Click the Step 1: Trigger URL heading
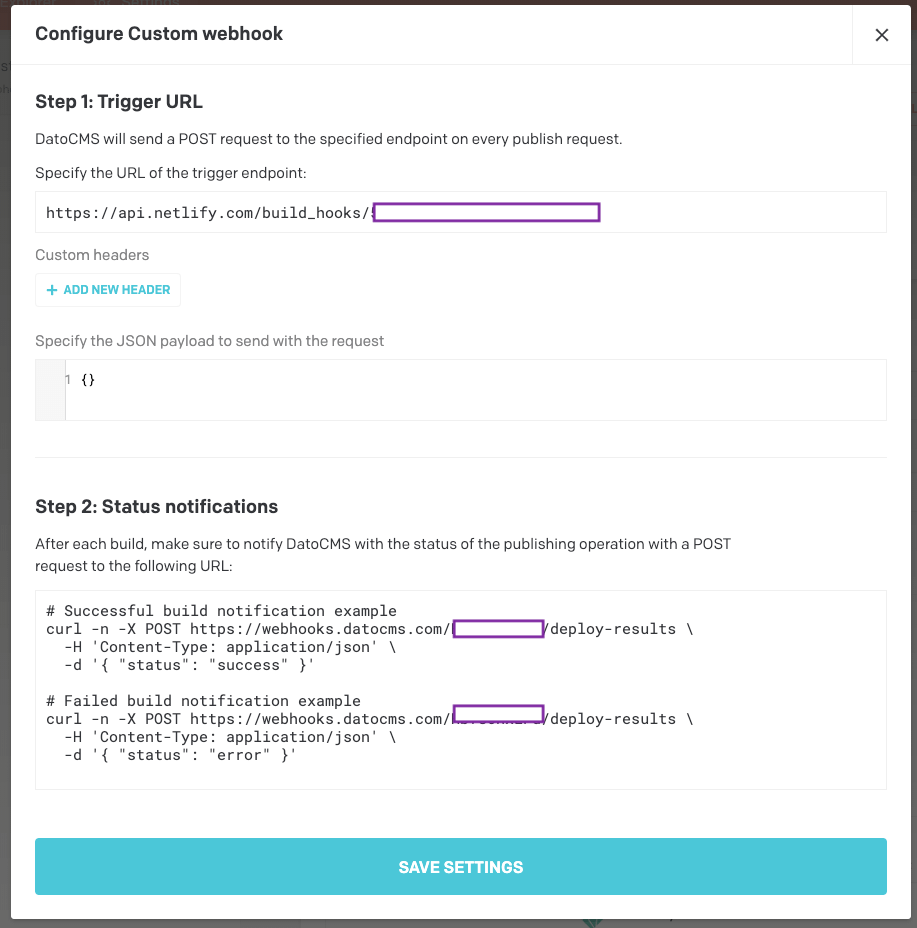917x928 pixels. click(x=119, y=101)
